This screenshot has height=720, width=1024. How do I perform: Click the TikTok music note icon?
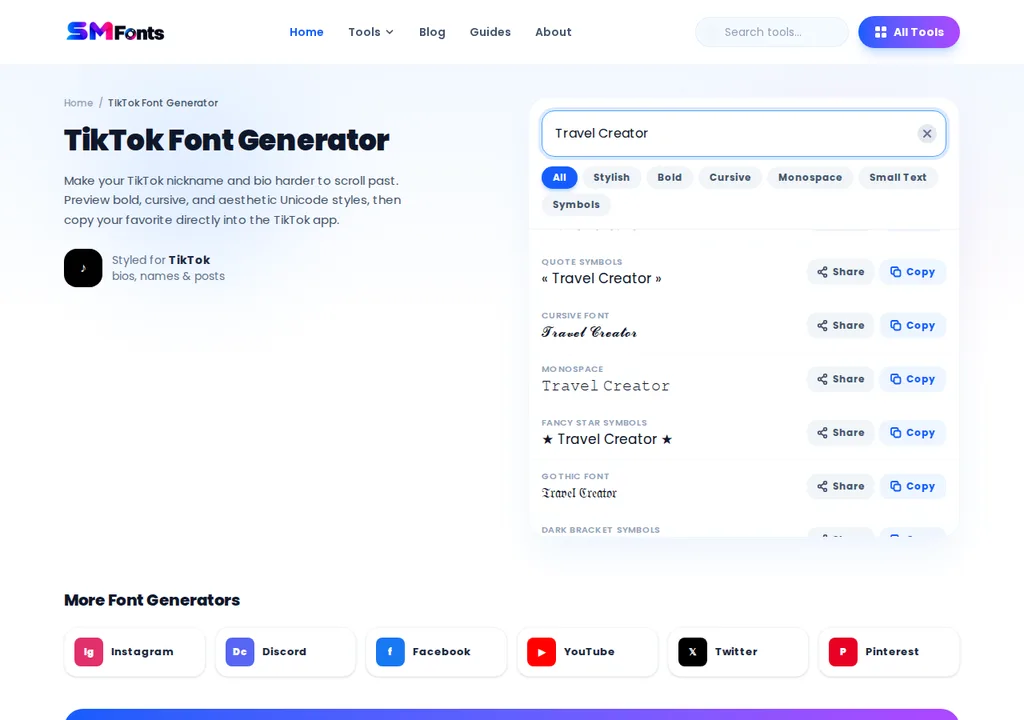pyautogui.click(x=83, y=268)
